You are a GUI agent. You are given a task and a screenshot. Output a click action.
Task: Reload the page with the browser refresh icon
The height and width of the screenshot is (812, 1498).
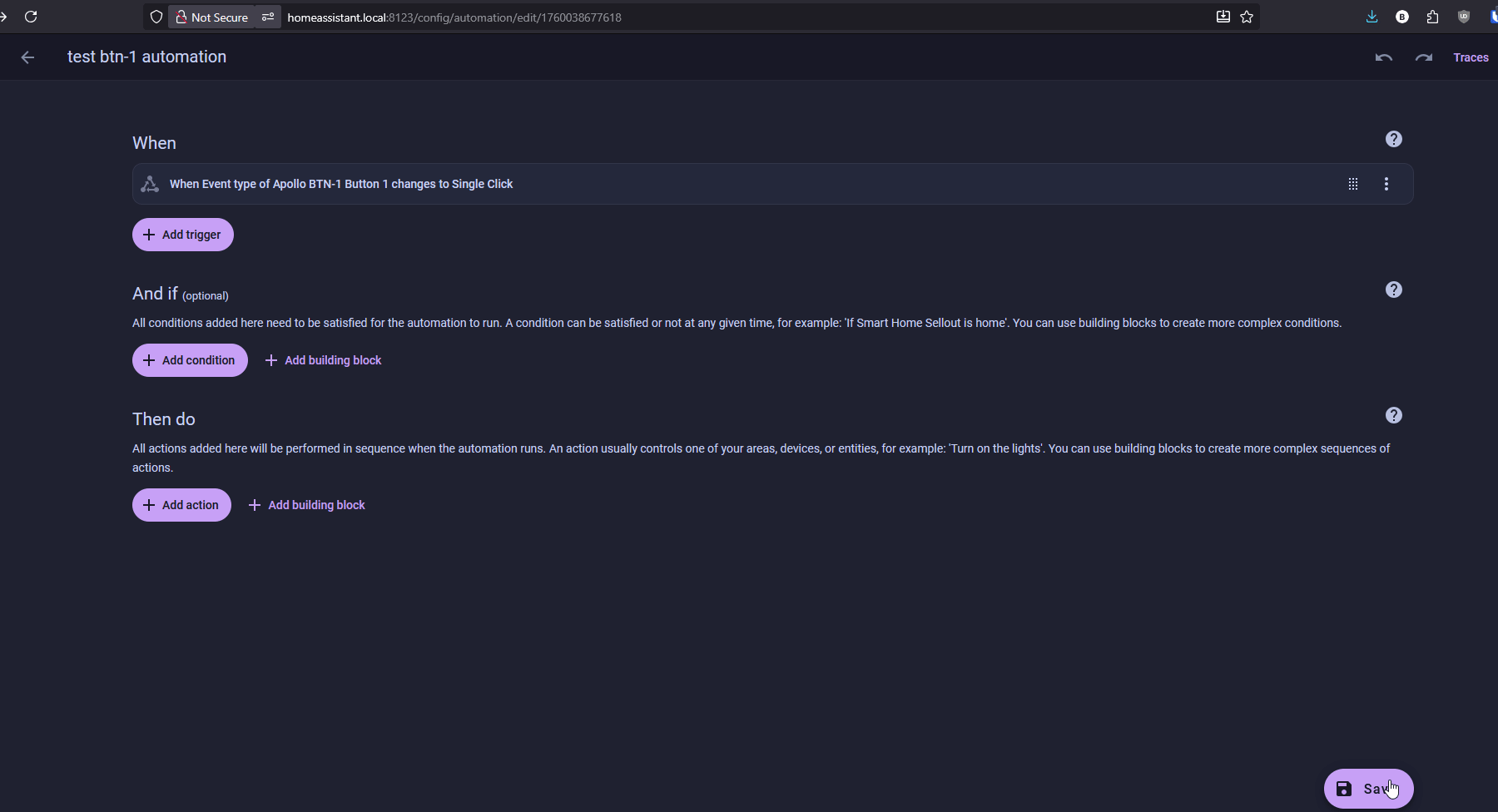31,17
